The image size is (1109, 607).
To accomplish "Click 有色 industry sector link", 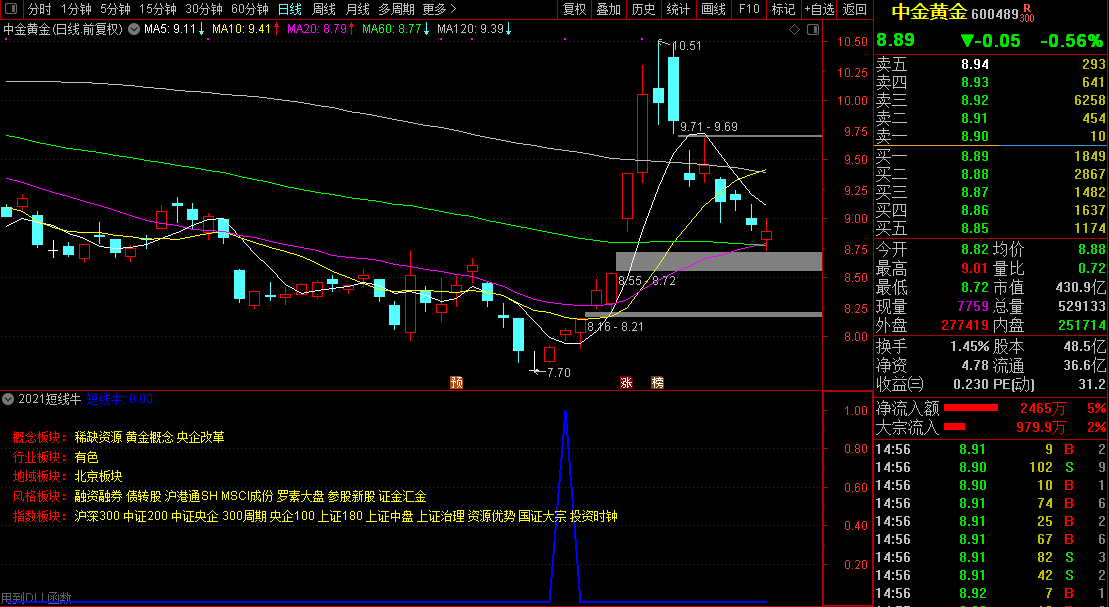I will click(86, 458).
